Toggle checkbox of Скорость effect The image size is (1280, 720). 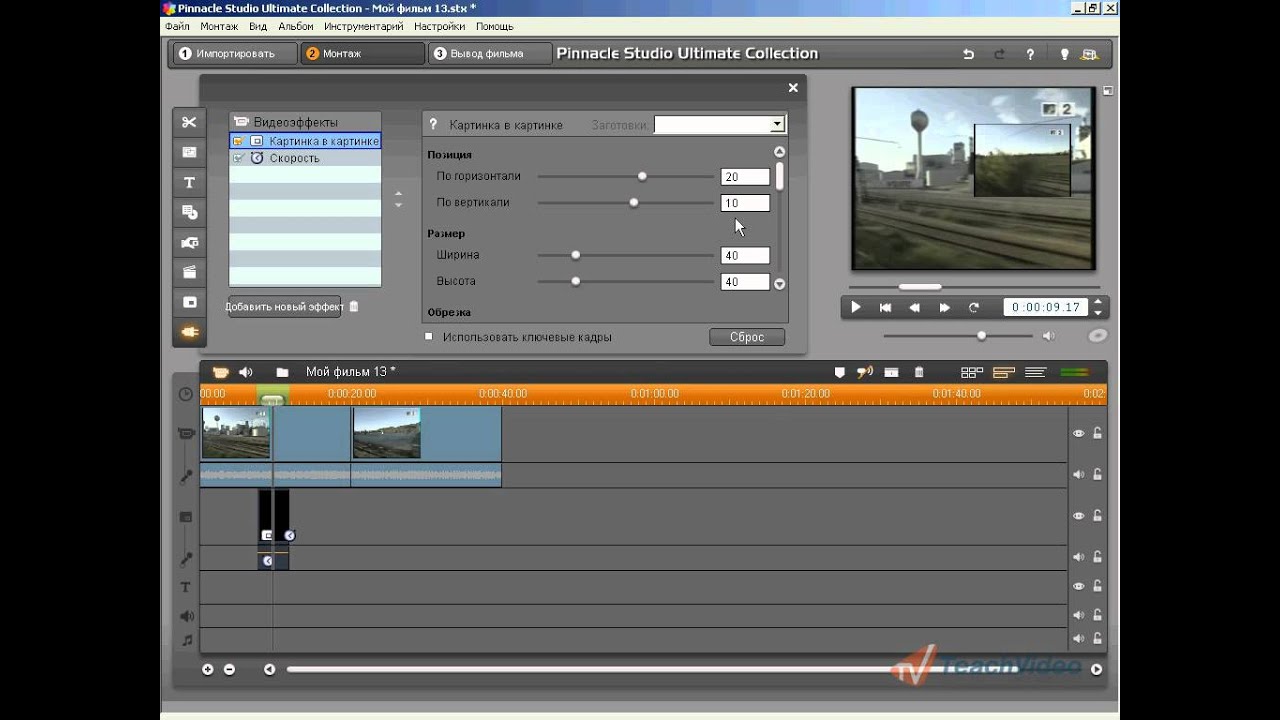tap(238, 158)
